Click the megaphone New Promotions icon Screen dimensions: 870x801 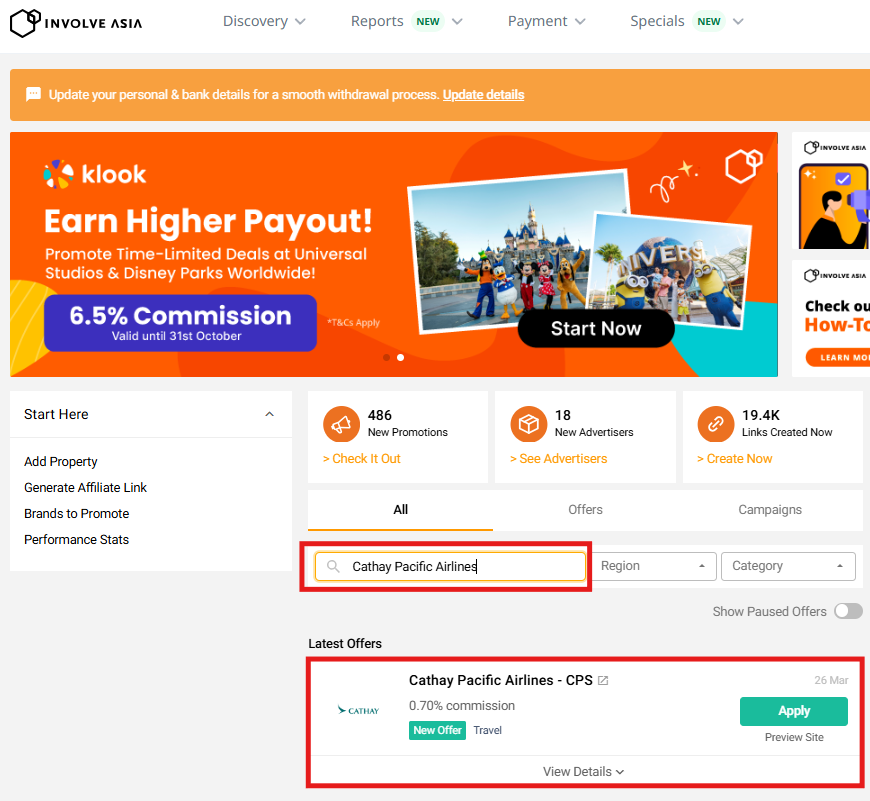[x=342, y=424]
